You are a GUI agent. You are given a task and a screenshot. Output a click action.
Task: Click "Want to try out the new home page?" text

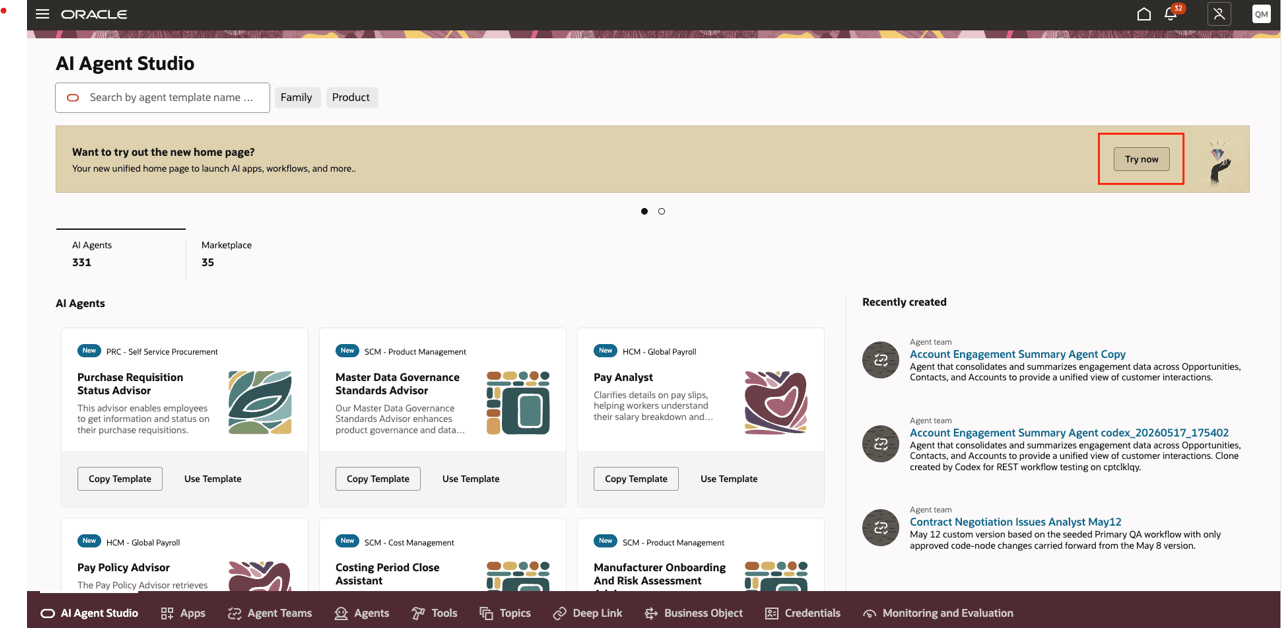163,152
